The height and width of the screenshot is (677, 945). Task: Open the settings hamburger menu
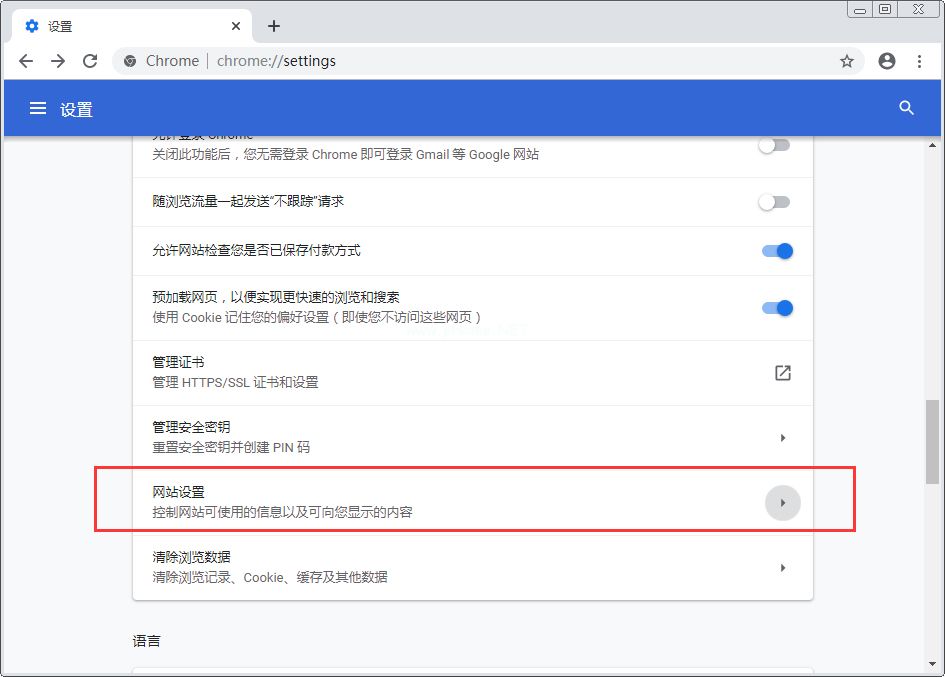(37, 108)
